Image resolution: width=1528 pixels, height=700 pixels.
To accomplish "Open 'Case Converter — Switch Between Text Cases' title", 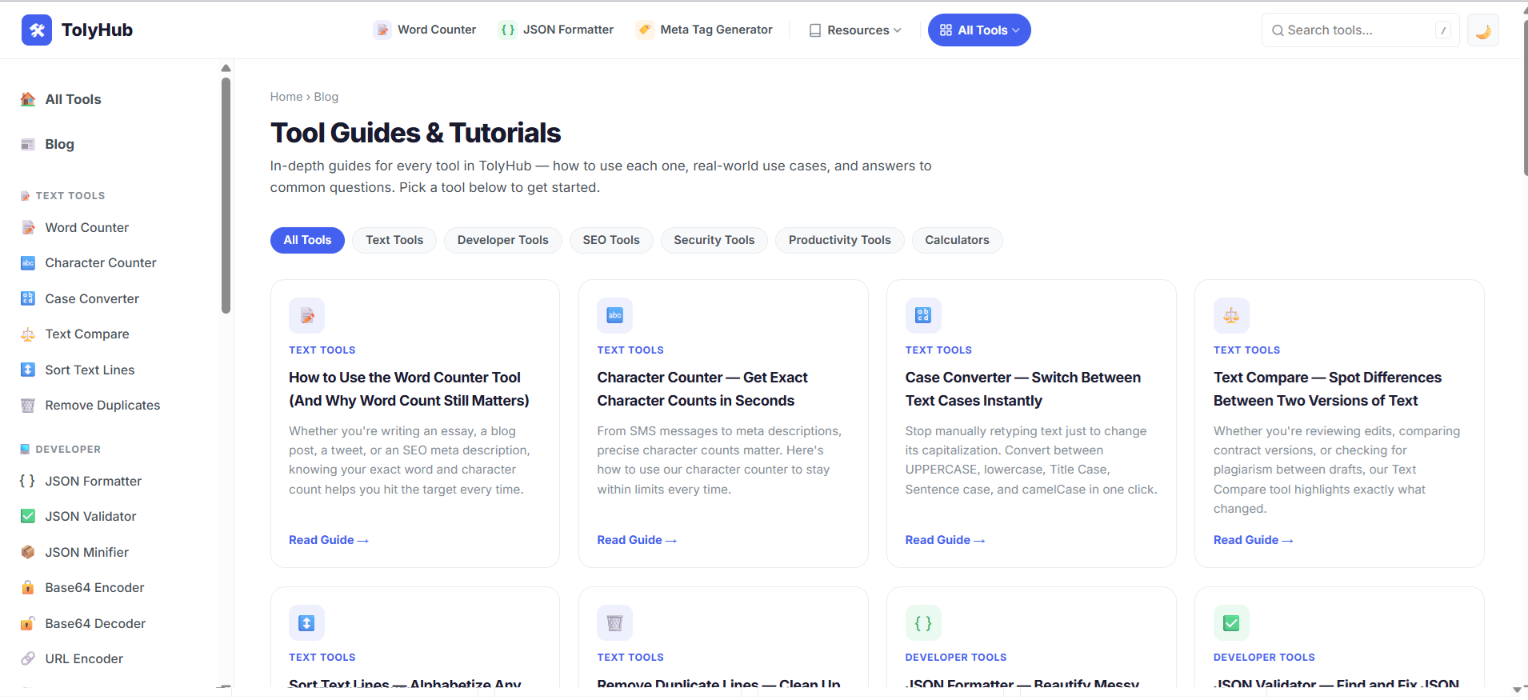I will click(x=1023, y=389).
